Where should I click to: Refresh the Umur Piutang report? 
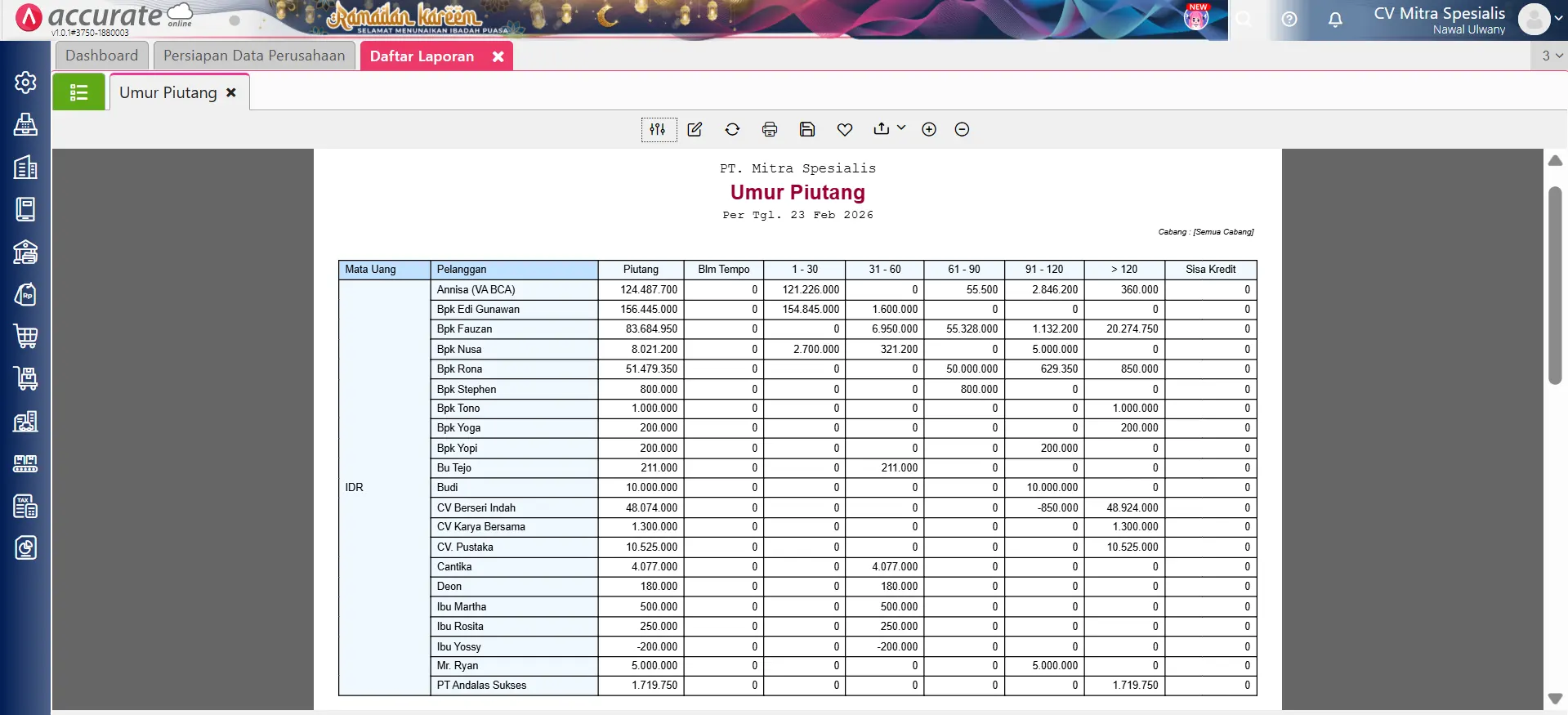[732, 129]
